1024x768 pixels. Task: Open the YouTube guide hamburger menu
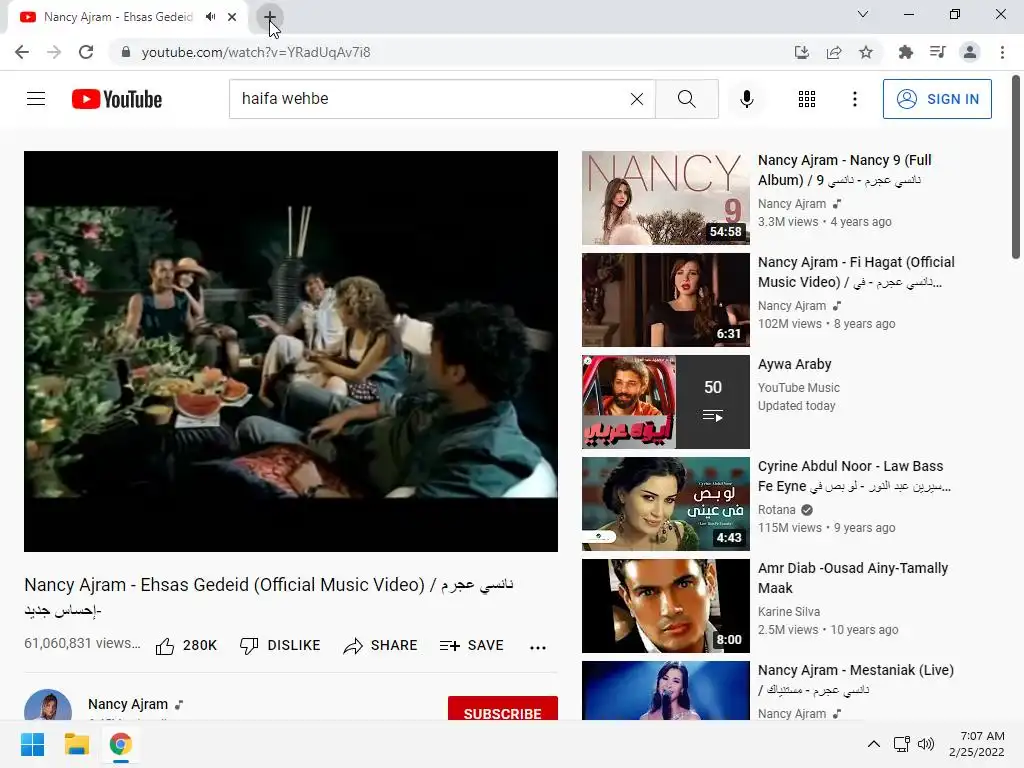tap(36, 99)
